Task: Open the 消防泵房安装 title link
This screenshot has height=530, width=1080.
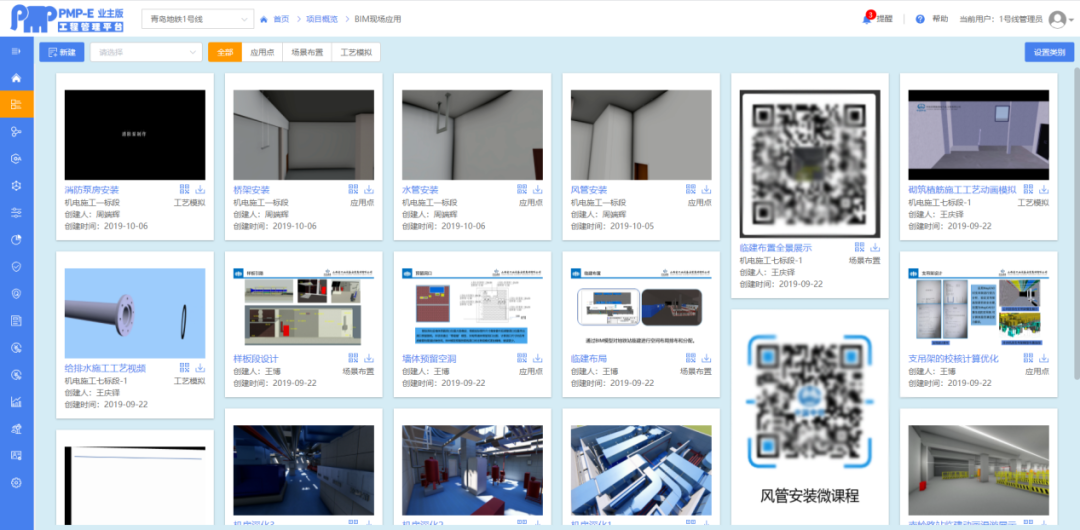Action: coord(92,190)
